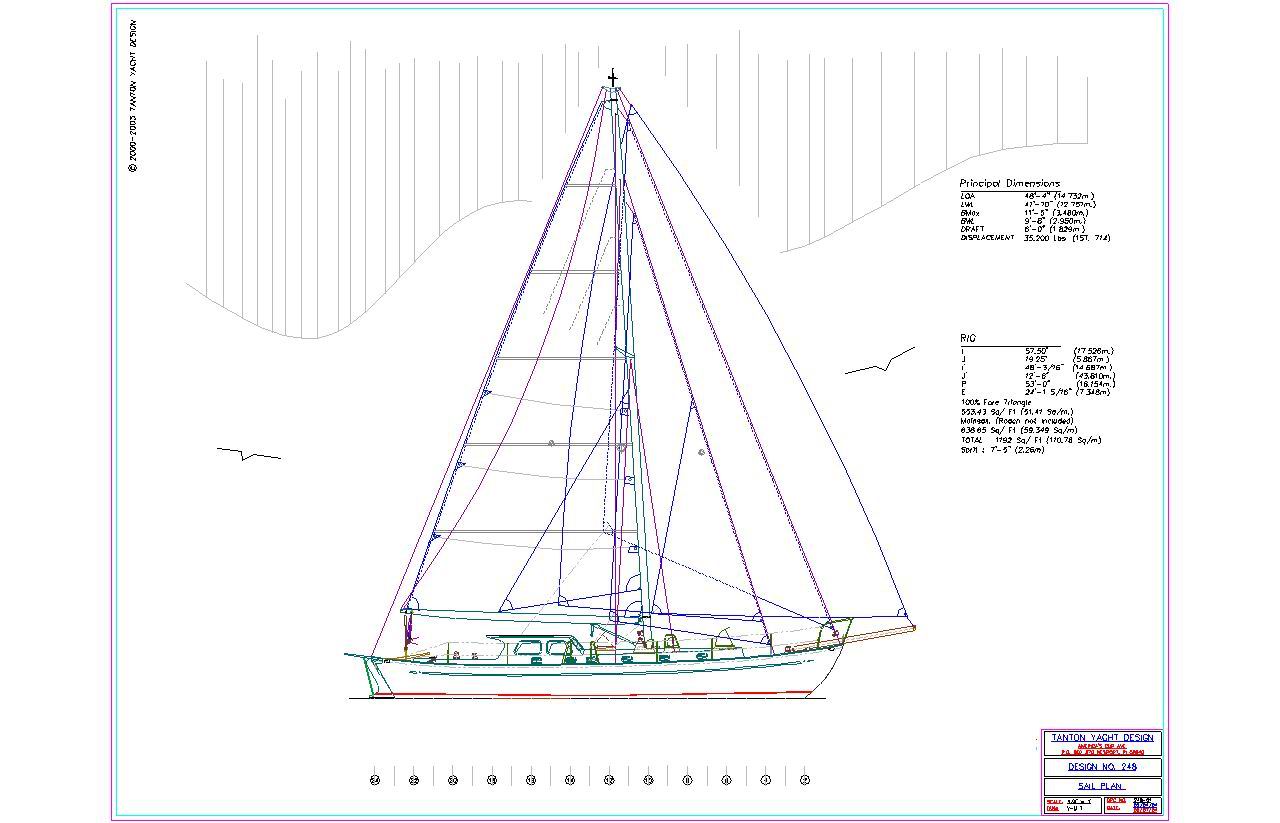The height and width of the screenshot is (823, 1280).
Task: Click the Sprit length line
Action: [x=1002, y=450]
